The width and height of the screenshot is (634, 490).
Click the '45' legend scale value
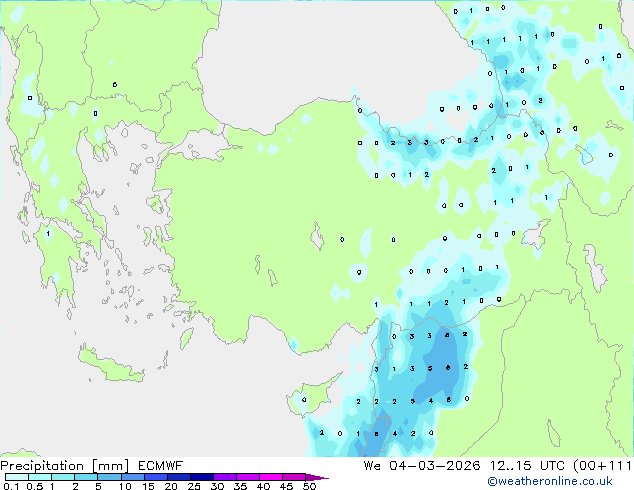(286, 486)
